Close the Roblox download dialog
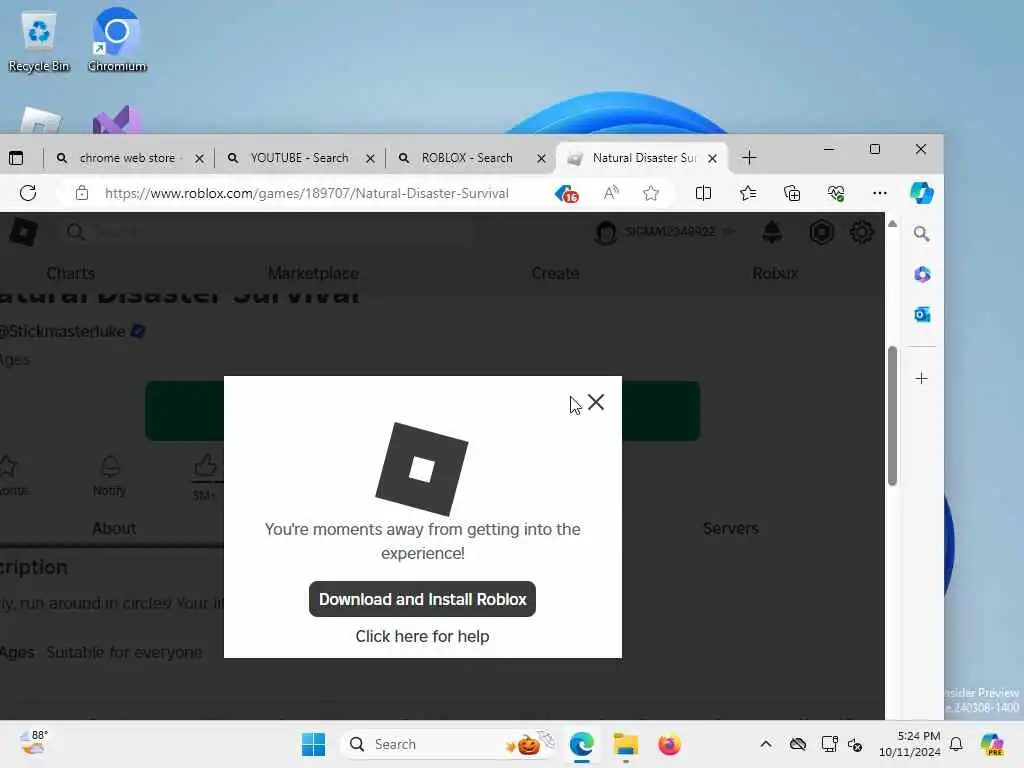The width and height of the screenshot is (1024, 768). (596, 402)
